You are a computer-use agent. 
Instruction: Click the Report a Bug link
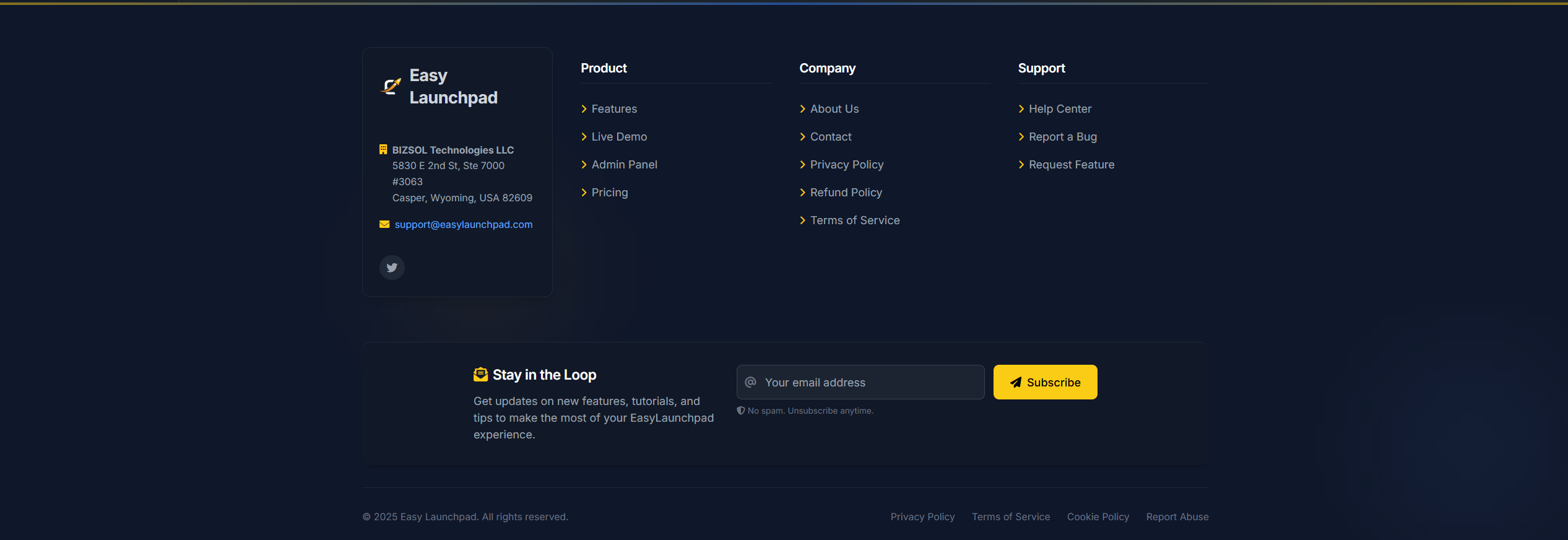tap(1063, 137)
